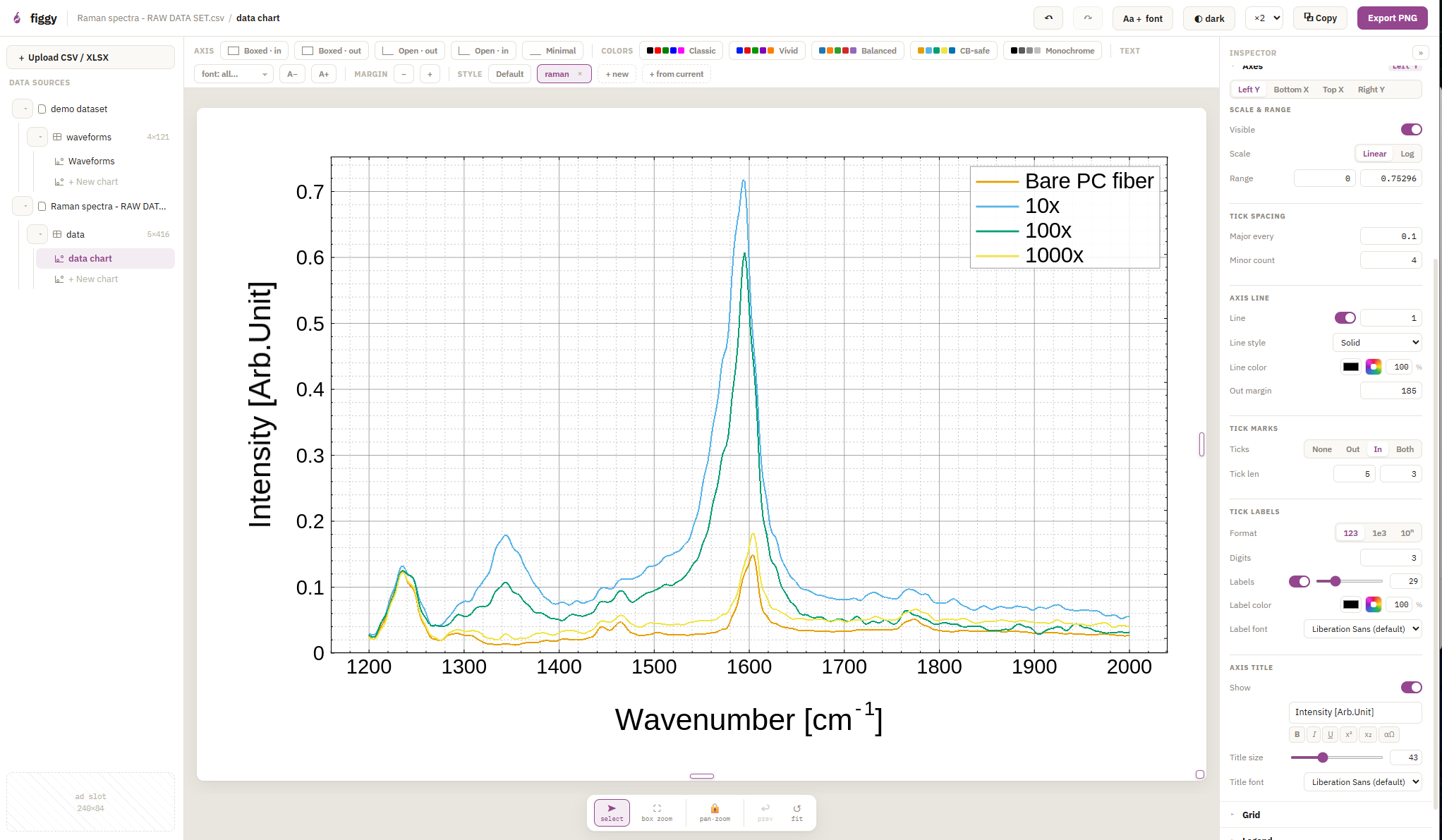1442x840 pixels.
Task: Collapse the demo dataset tree node
Action: pyautogui.click(x=23, y=109)
